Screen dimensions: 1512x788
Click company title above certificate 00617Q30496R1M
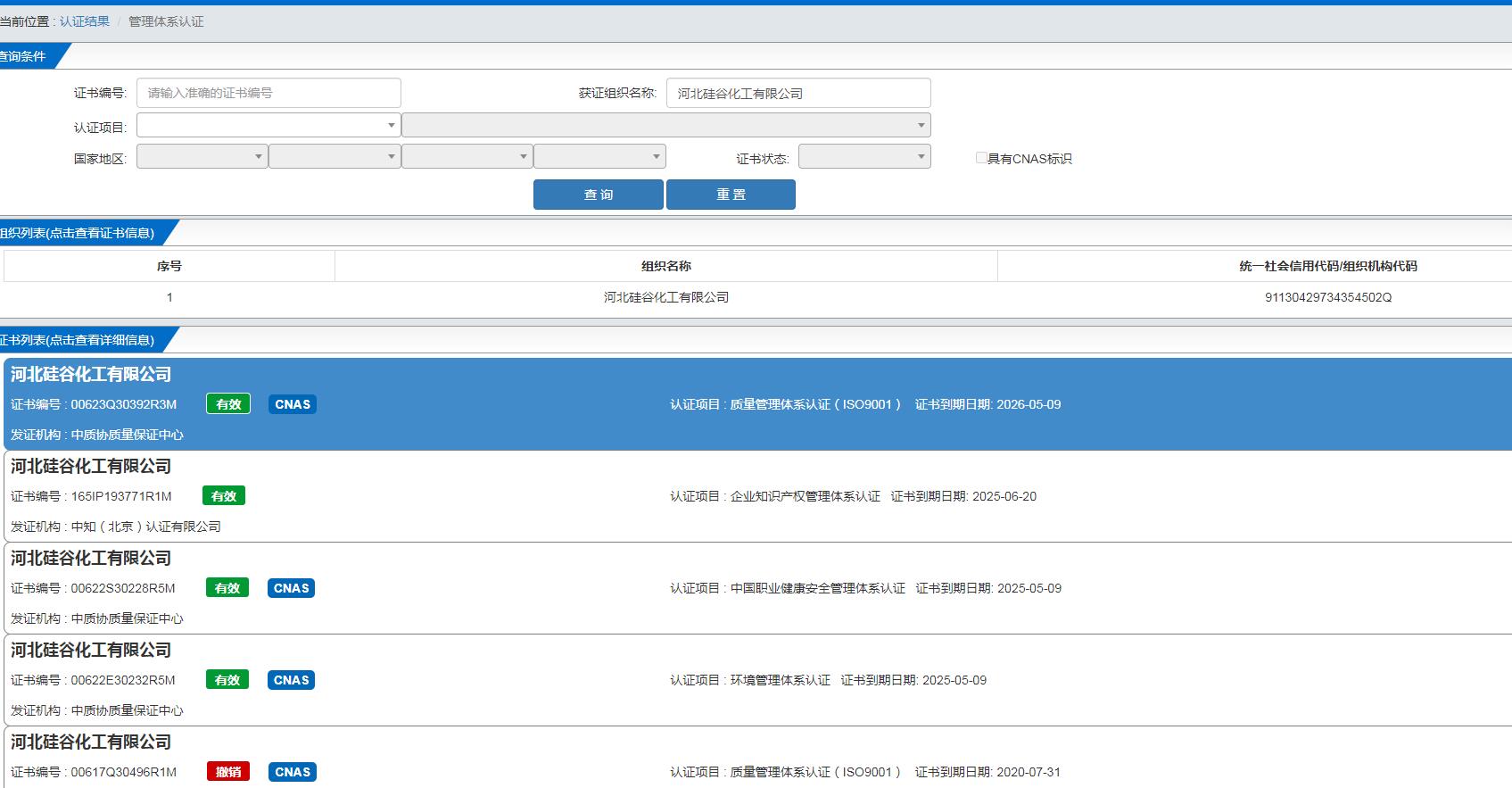tap(91, 742)
